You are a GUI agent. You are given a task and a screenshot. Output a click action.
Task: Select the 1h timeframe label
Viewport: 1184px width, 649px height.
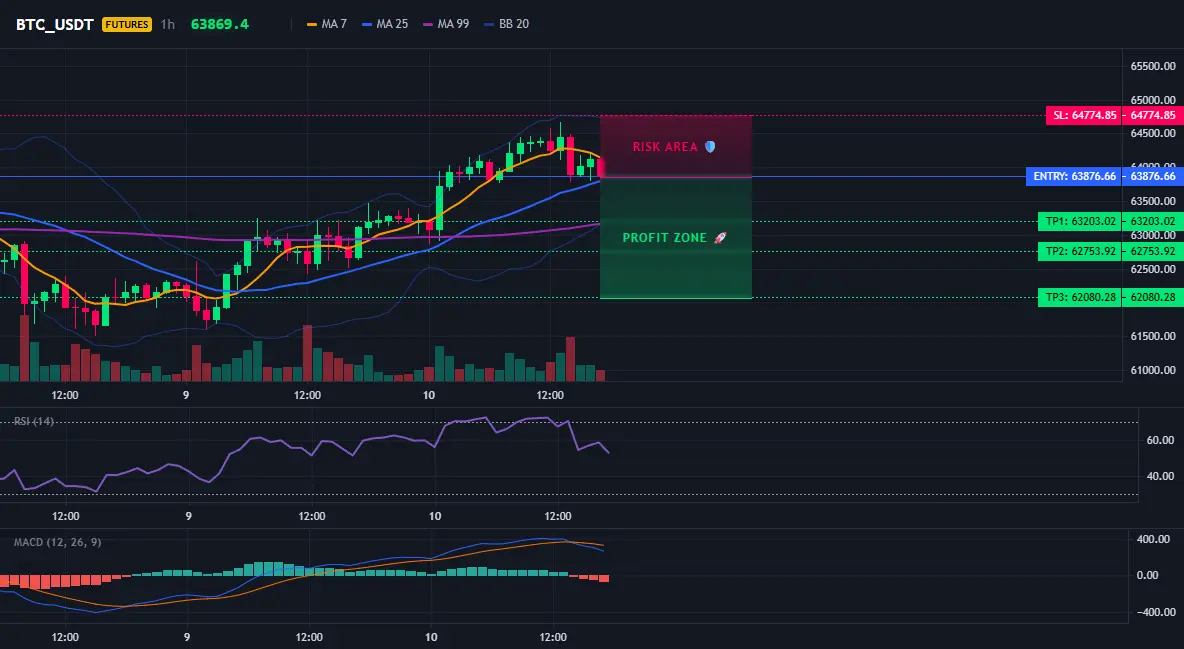pyautogui.click(x=168, y=24)
